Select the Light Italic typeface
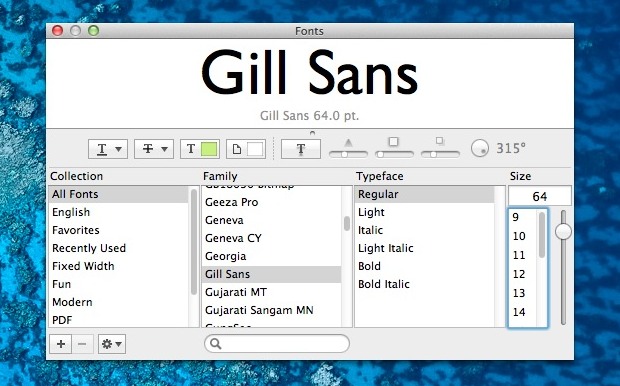The width and height of the screenshot is (620, 386). pyautogui.click(x=425, y=248)
